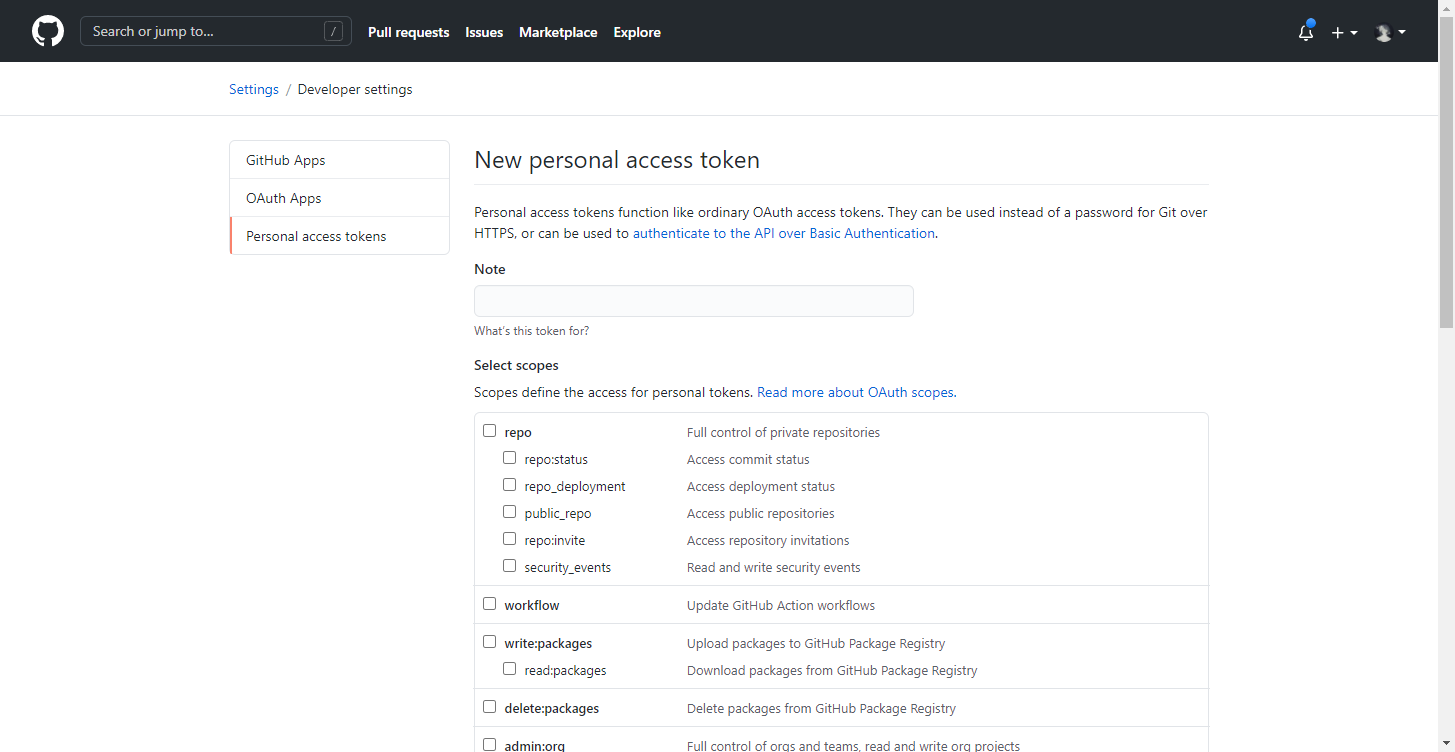The image size is (1455, 752).
Task: Open Read more about OAuth scopes link
Action: 855,392
